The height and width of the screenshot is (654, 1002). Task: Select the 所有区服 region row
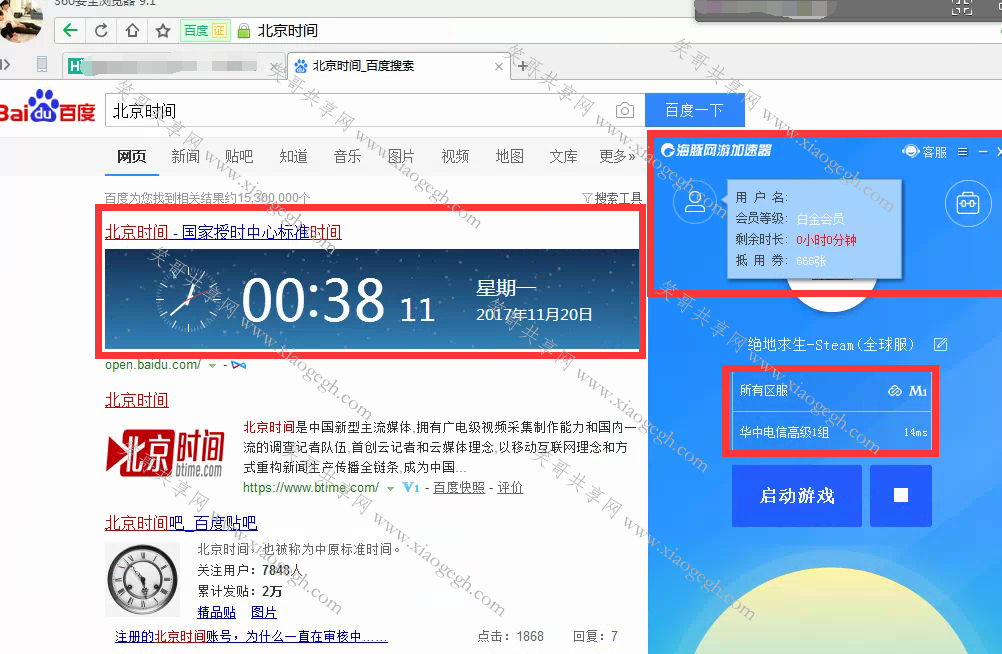(x=831, y=391)
